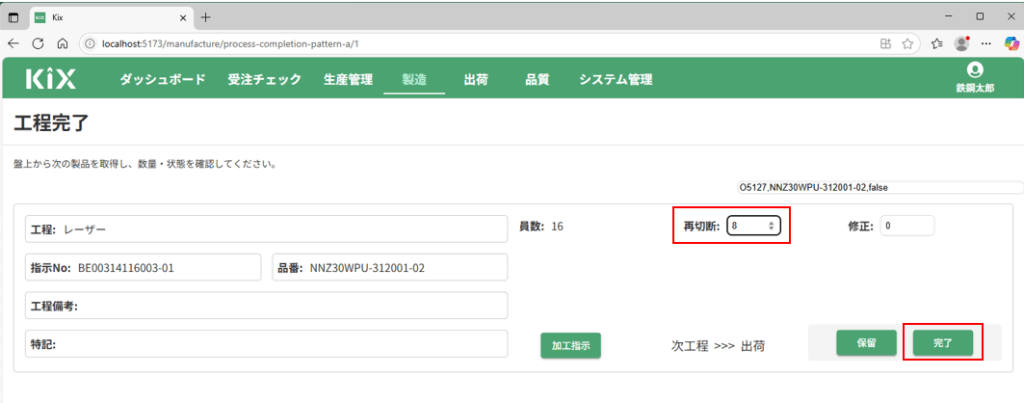Click 加工指示 button
Viewport: 1024px width, 403px height.
click(x=571, y=346)
